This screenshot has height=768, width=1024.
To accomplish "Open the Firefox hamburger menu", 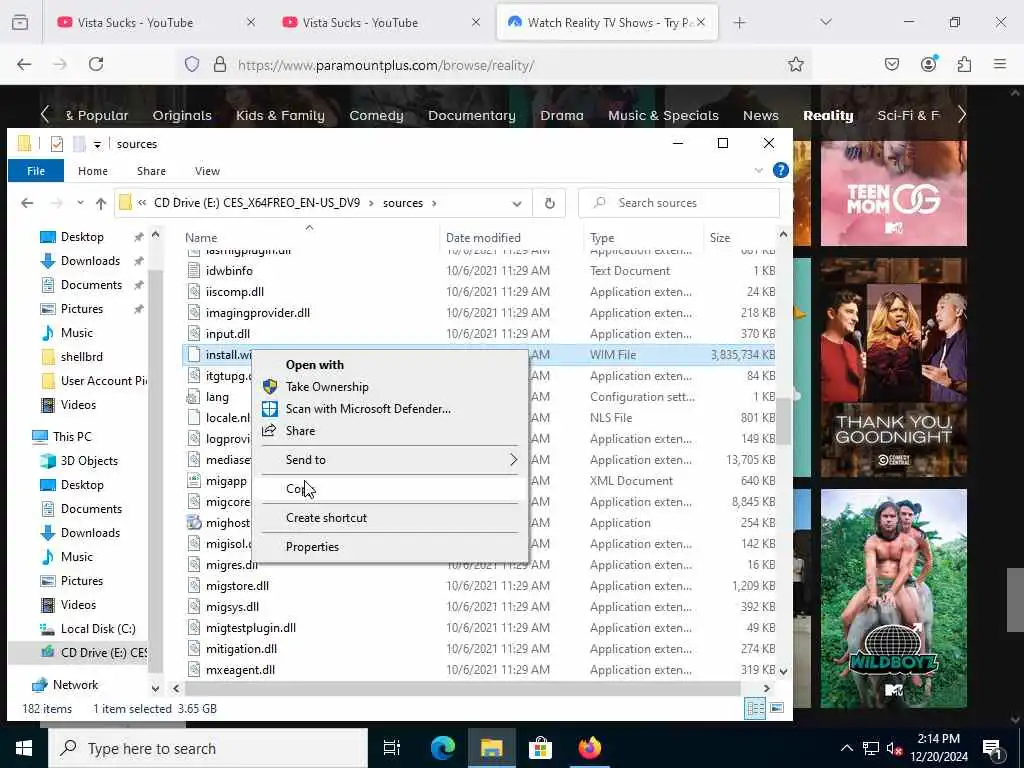I will [1000, 64].
